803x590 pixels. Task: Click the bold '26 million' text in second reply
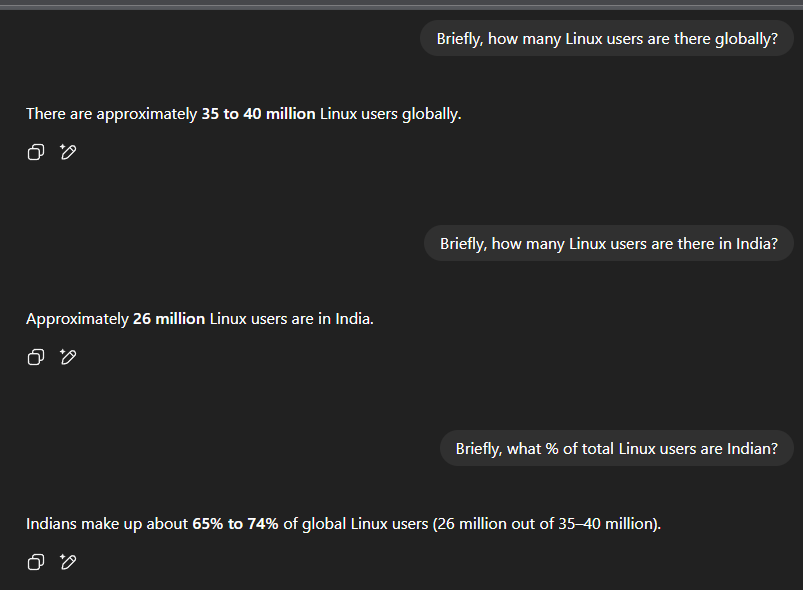[x=169, y=319]
